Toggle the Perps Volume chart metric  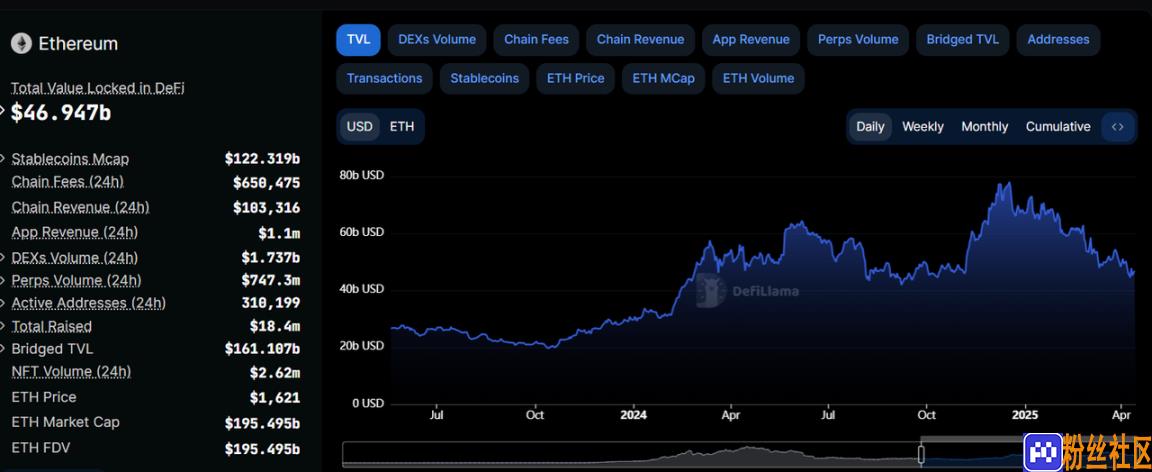[858, 40]
